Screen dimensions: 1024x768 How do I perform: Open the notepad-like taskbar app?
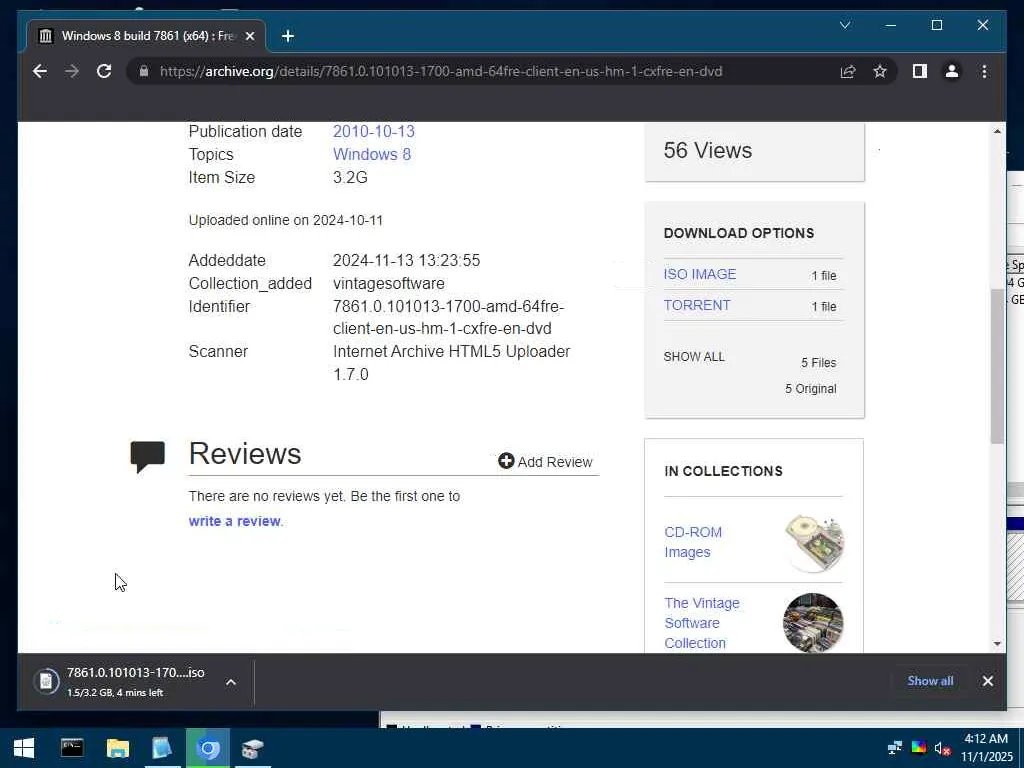(x=162, y=748)
